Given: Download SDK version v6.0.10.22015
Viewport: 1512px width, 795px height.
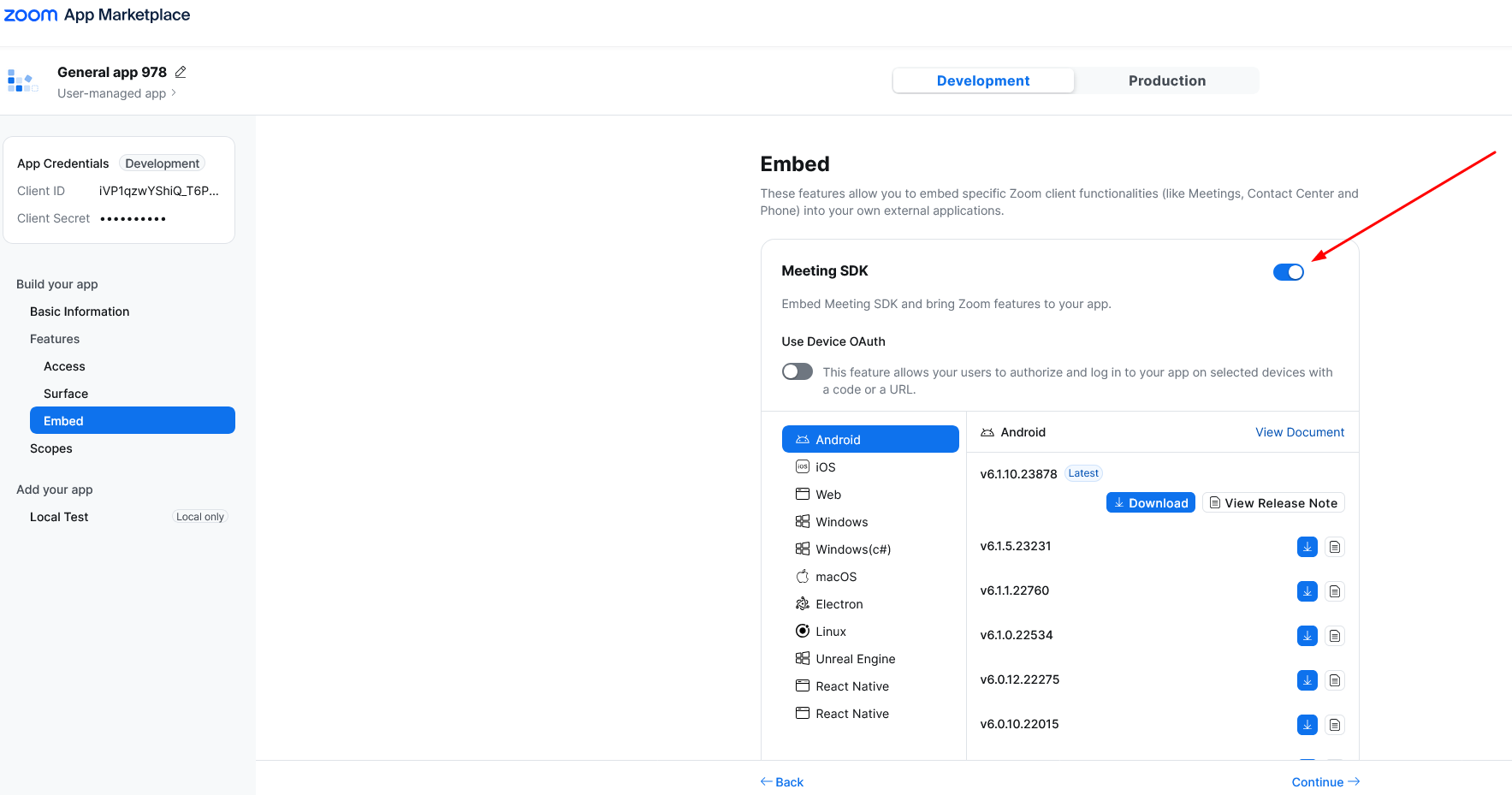Looking at the screenshot, I should point(1307,725).
